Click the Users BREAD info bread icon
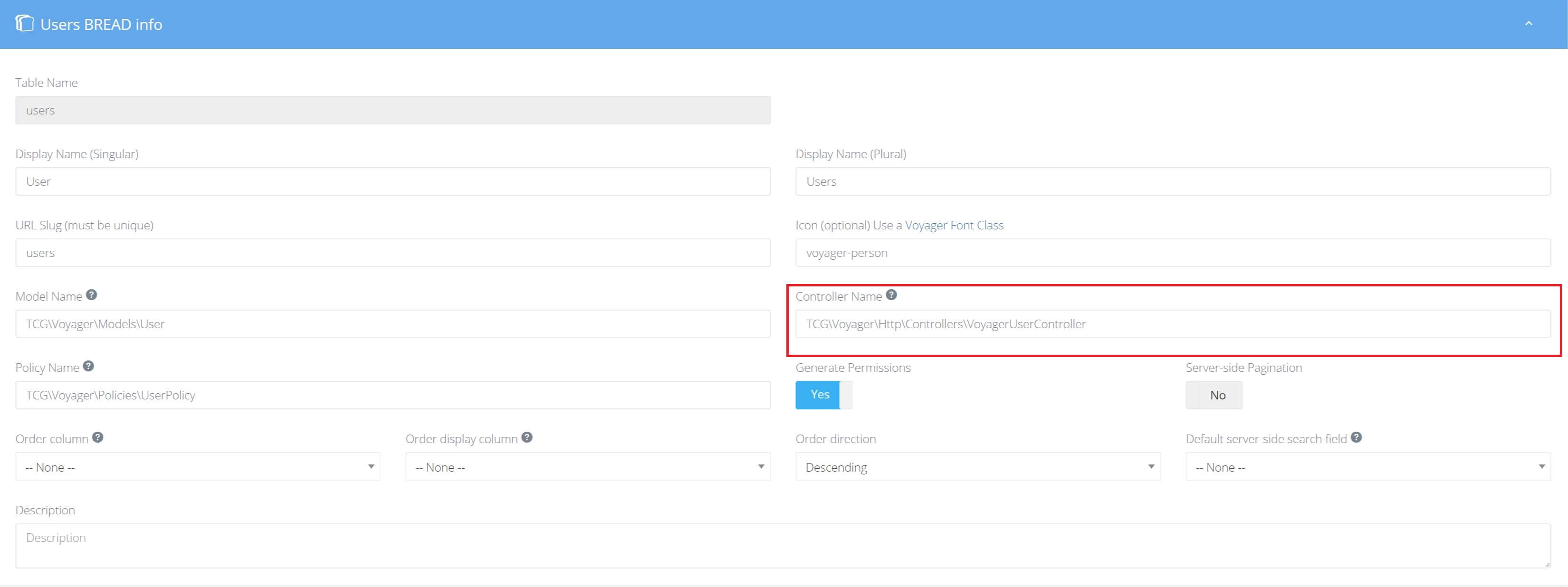 coord(24,24)
